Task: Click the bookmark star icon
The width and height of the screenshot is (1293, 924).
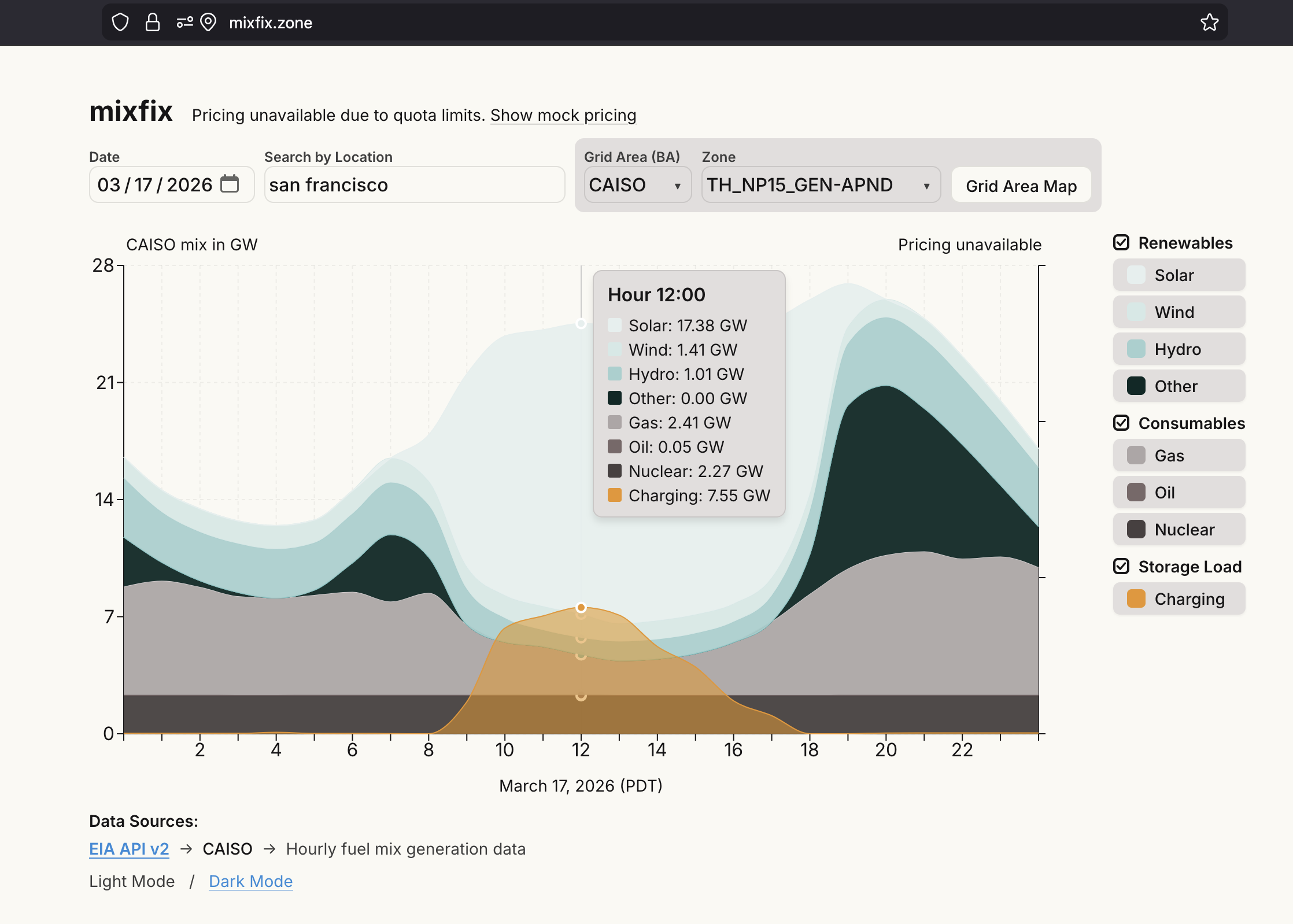Action: (1209, 23)
